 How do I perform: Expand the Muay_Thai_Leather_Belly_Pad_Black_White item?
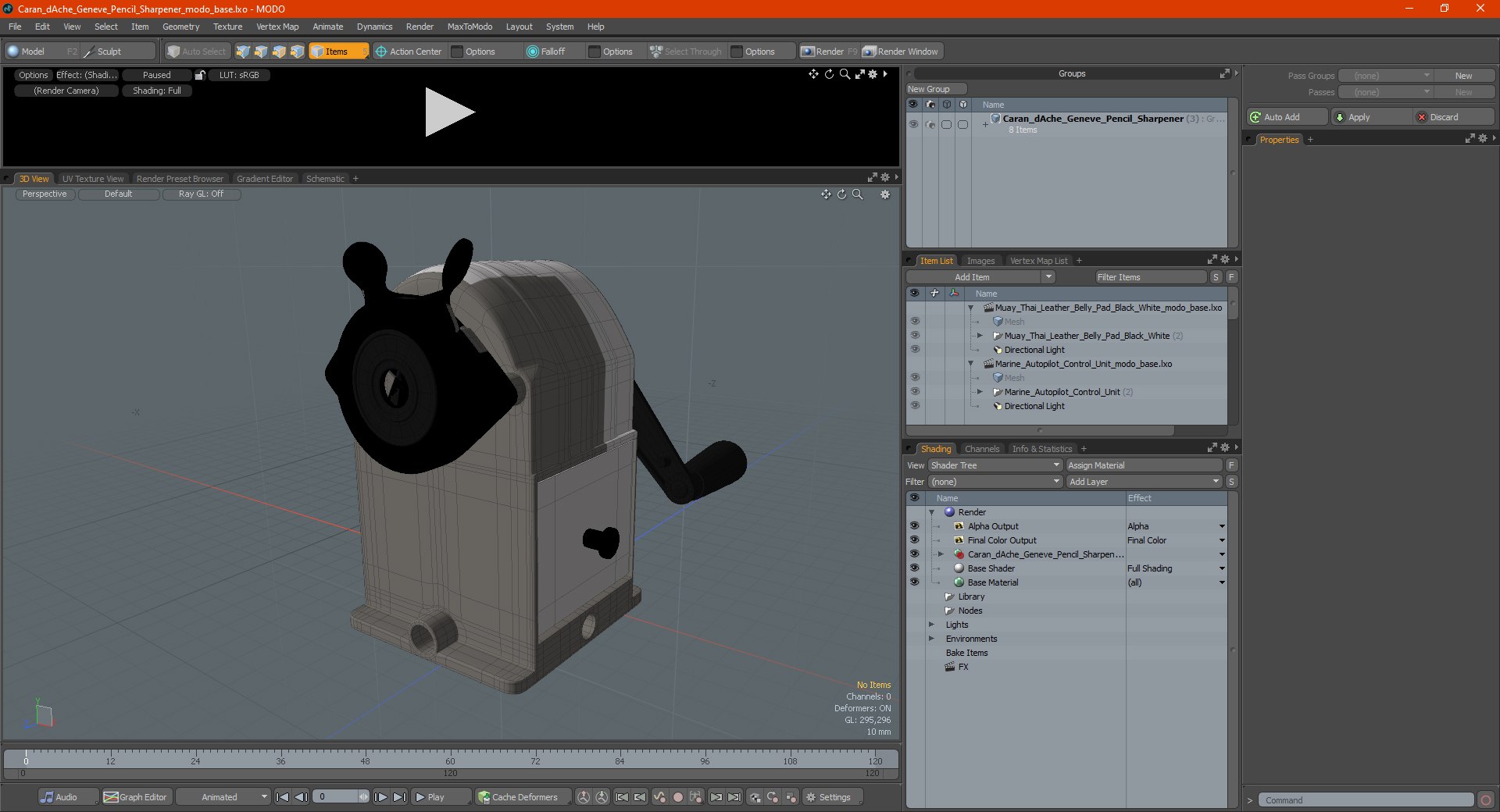(980, 336)
